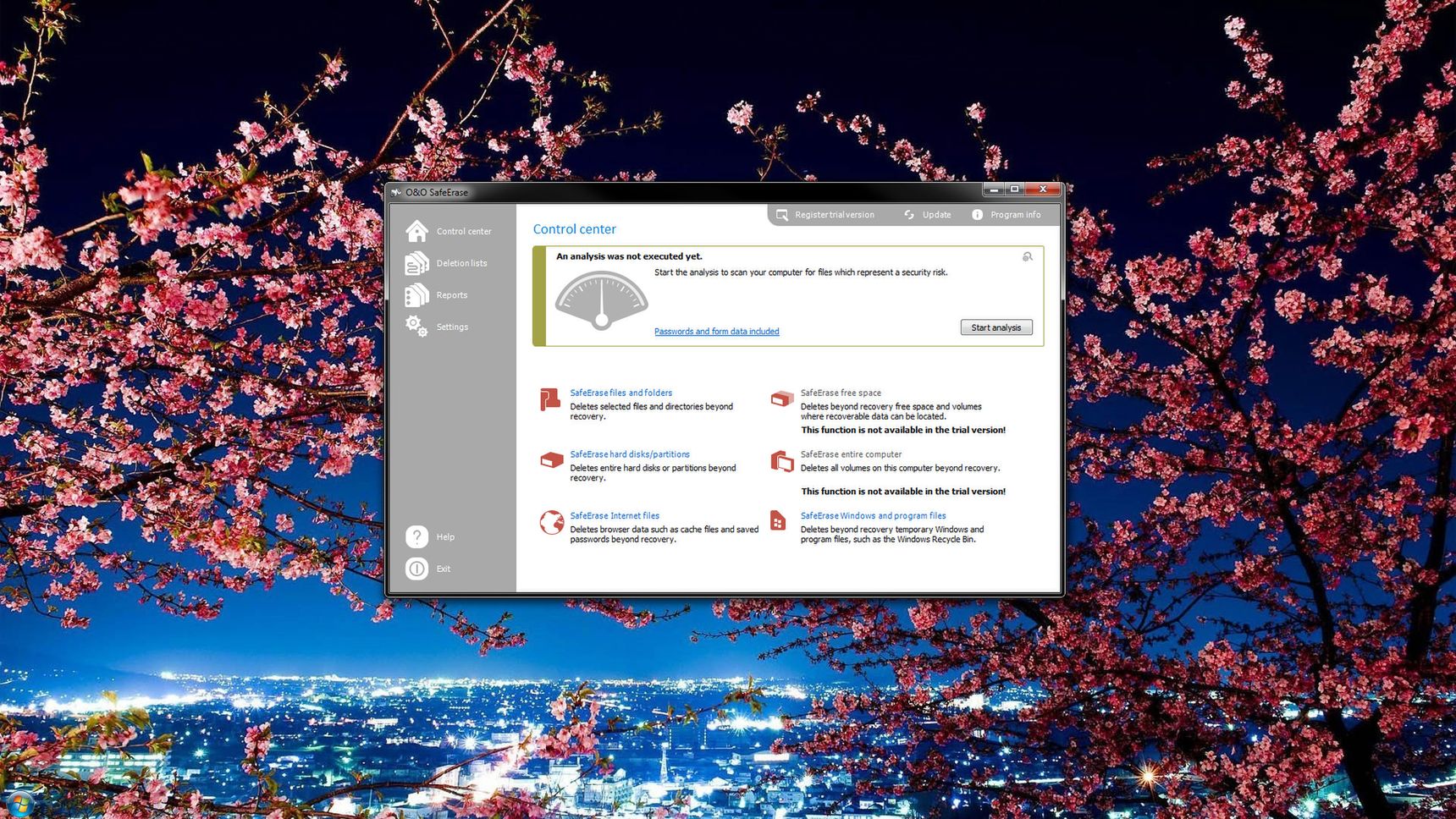Image resolution: width=1456 pixels, height=819 pixels.
Task: Open SafeErase hard disks/partitions link
Action: coord(630,454)
